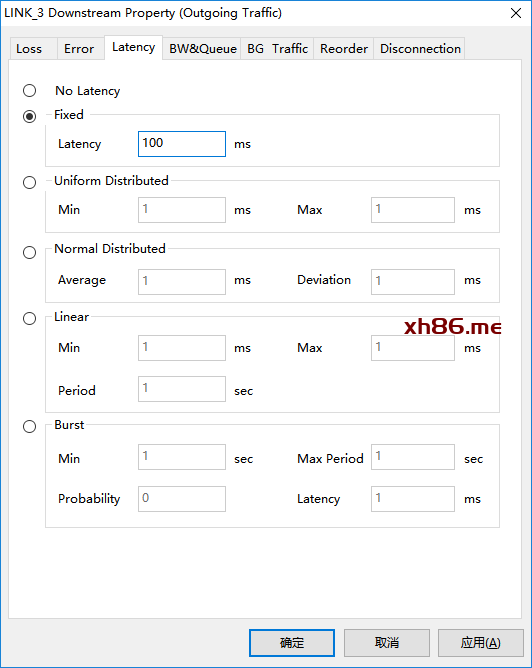The width and height of the screenshot is (532, 668).
Task: Choose Normal Distributed latency mode
Action: click(x=29, y=252)
